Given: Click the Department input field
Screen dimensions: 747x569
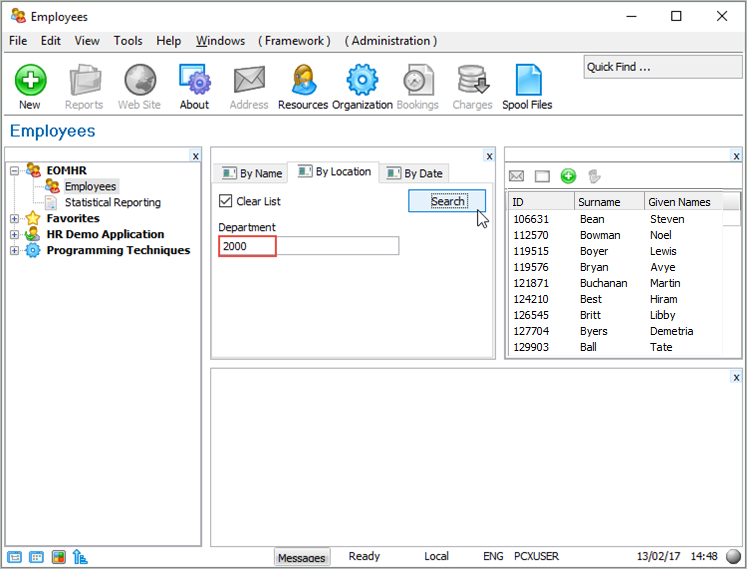Looking at the screenshot, I should click(309, 246).
